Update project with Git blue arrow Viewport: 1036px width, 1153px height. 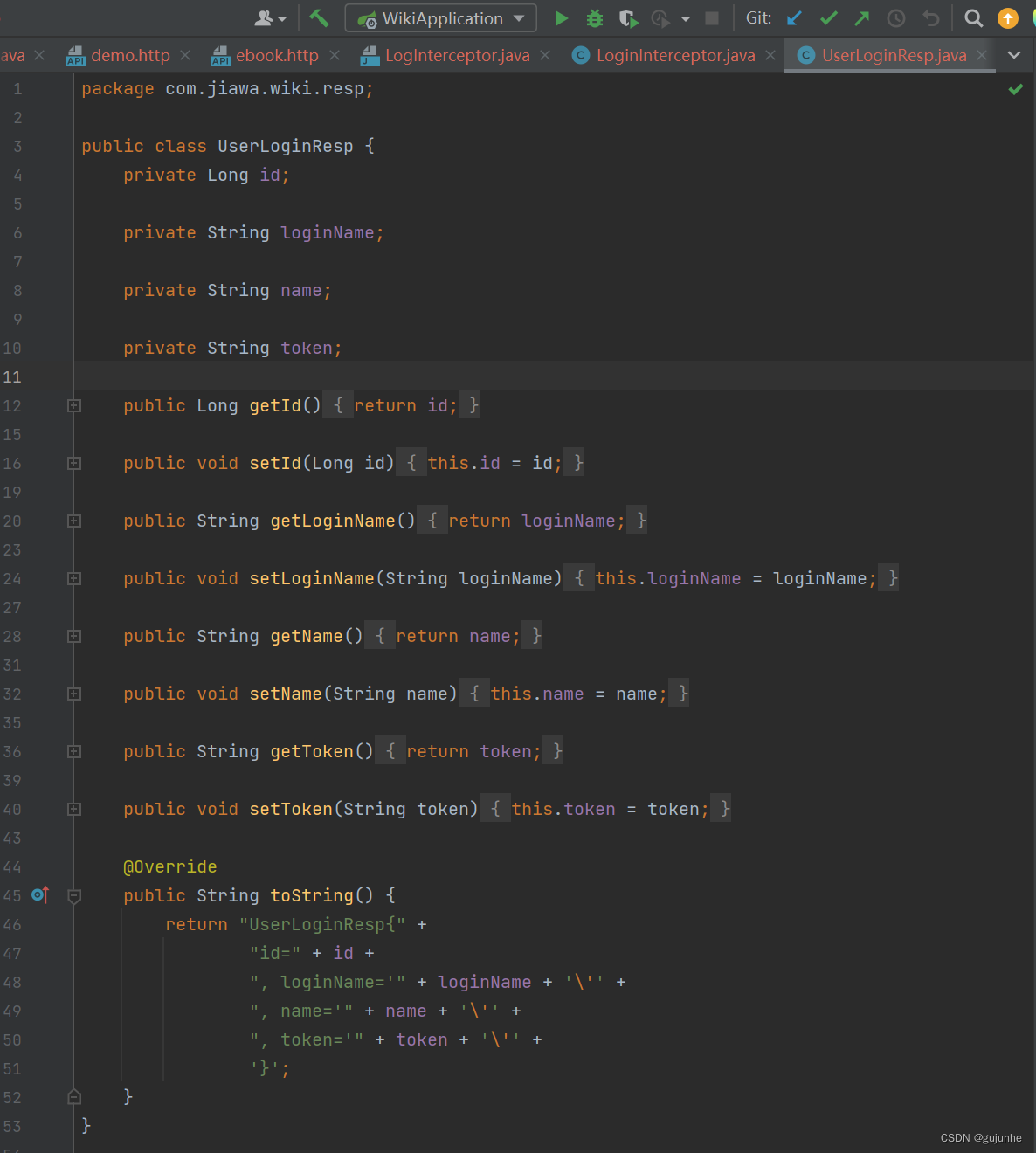[794, 17]
